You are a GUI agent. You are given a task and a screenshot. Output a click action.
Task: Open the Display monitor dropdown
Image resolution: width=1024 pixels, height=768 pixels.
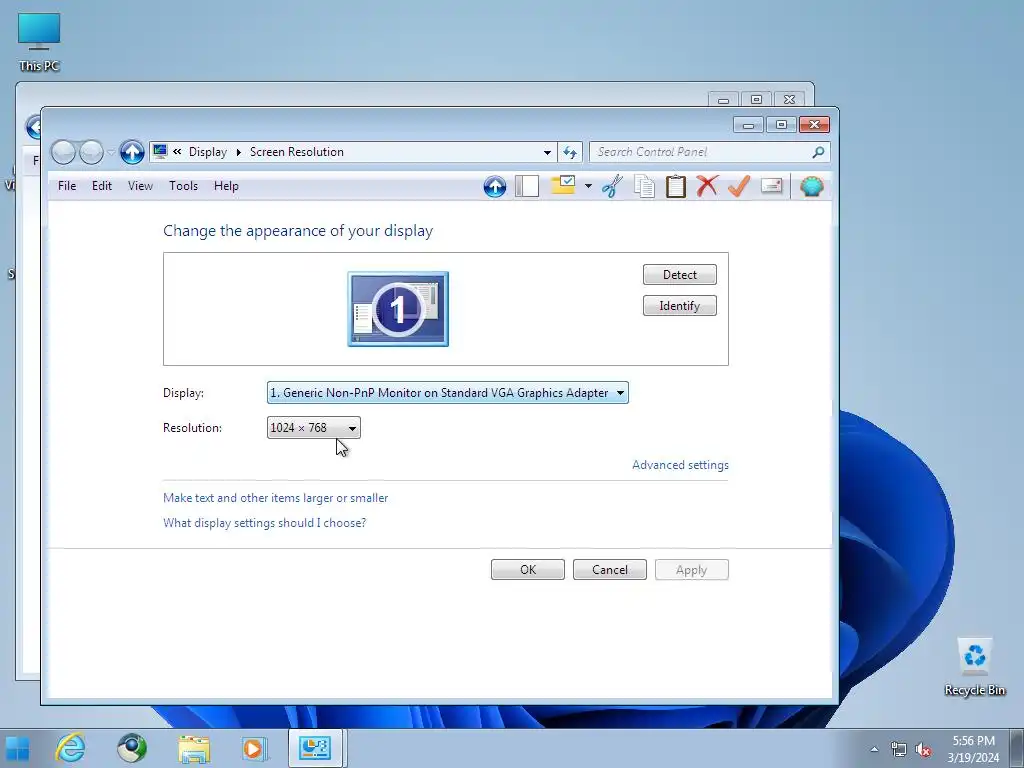coord(447,392)
